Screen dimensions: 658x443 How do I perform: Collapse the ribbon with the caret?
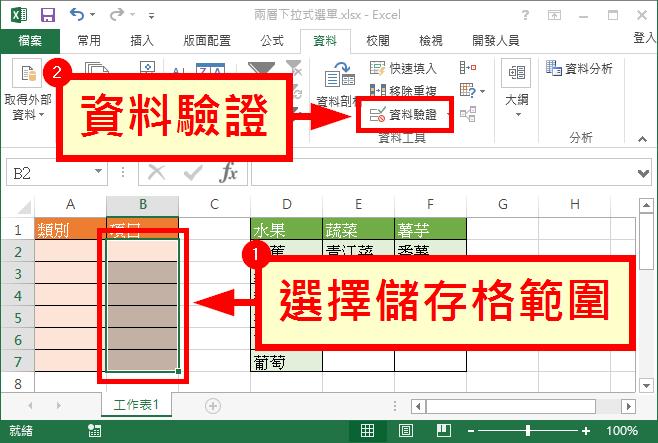coord(642,139)
